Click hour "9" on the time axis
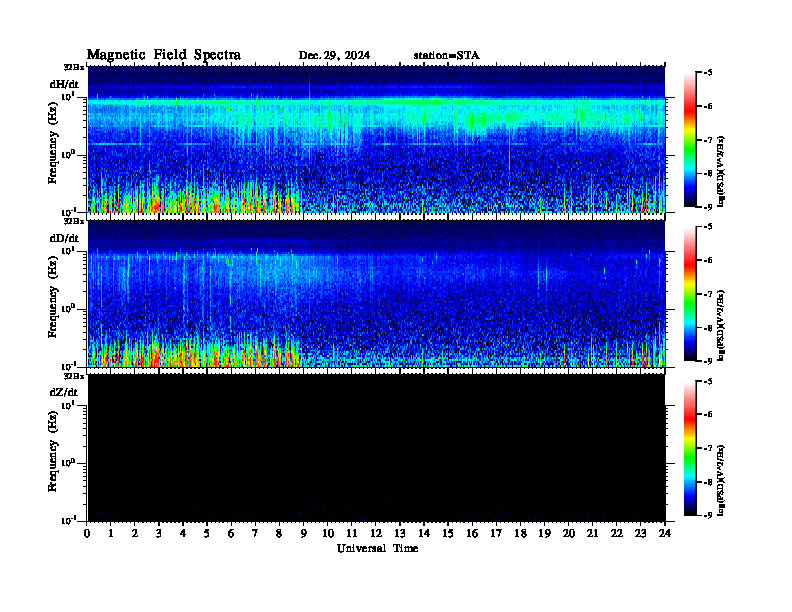 click(304, 533)
